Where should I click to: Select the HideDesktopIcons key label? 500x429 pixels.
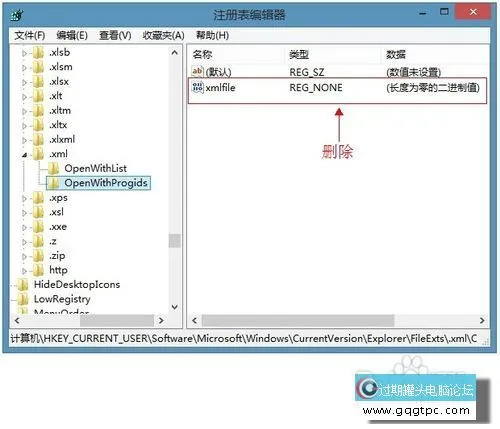tap(77, 285)
